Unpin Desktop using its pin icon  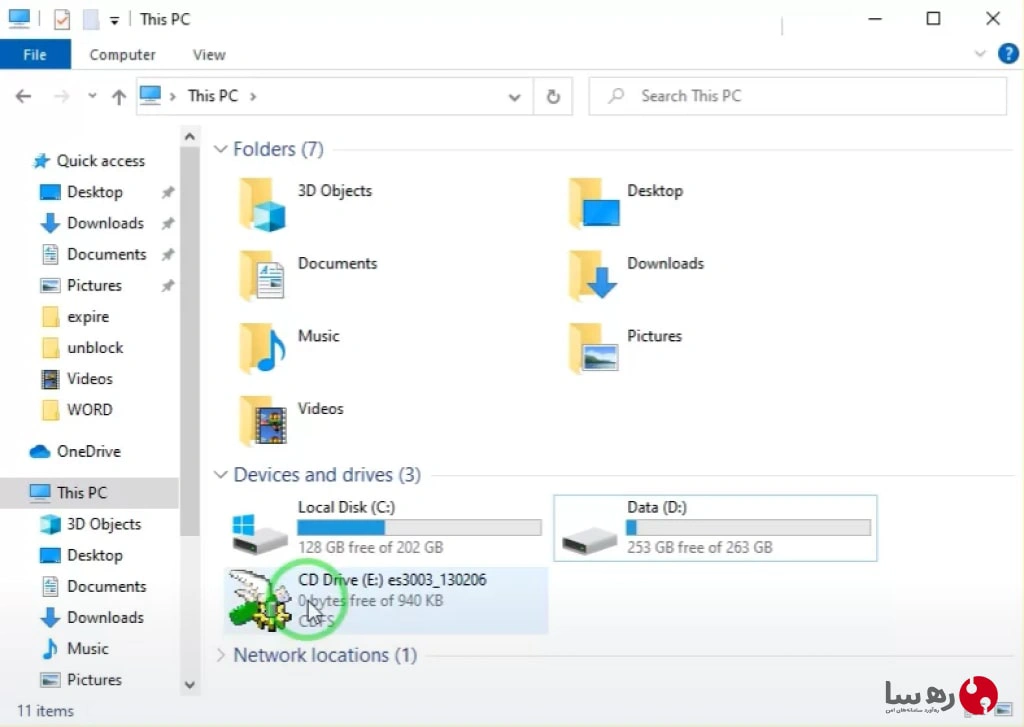[x=168, y=192]
